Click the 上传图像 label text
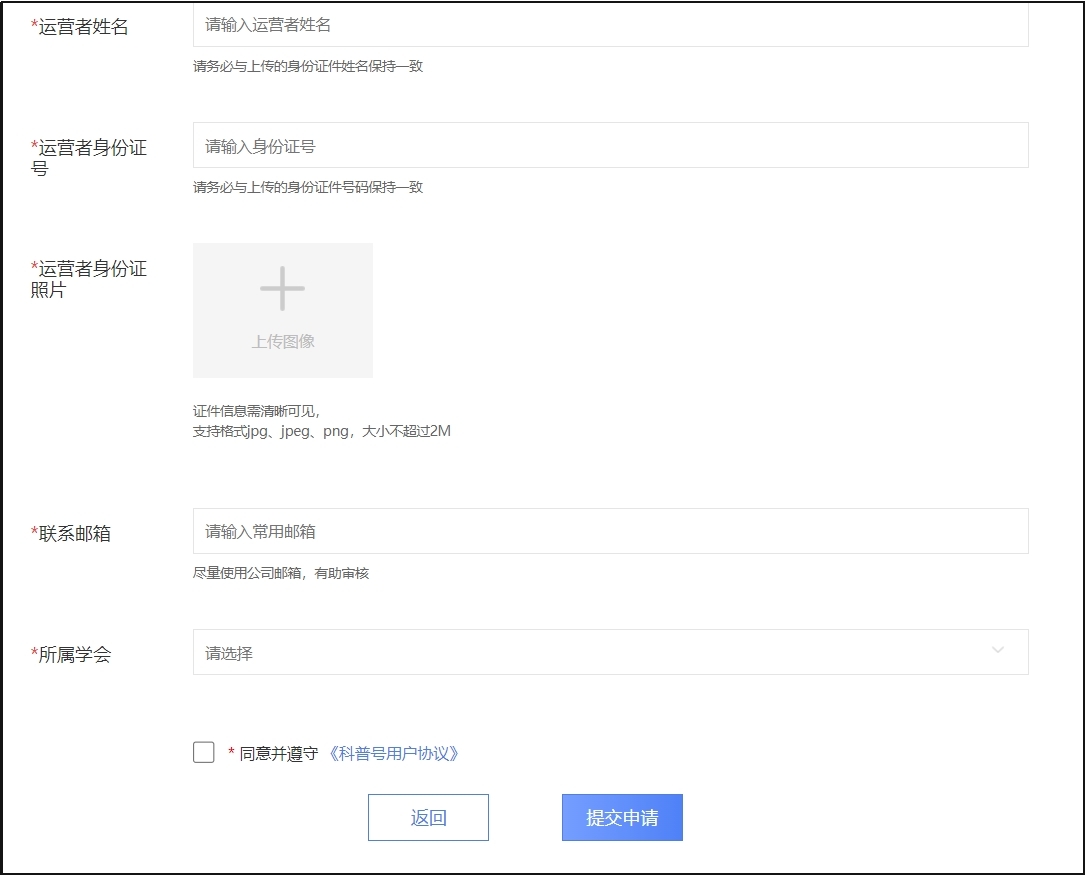The height and width of the screenshot is (875, 1085). click(283, 341)
